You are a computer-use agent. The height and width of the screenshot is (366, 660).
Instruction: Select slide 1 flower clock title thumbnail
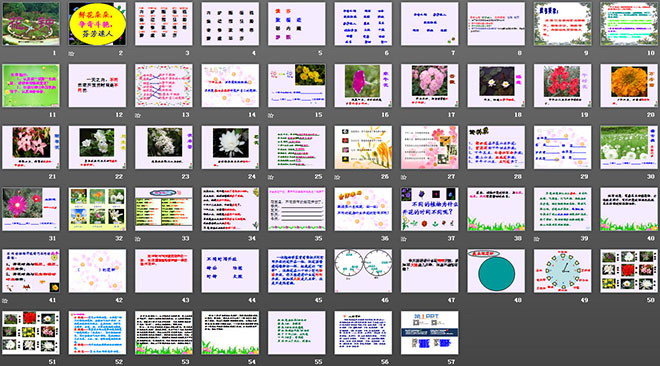[31, 24]
